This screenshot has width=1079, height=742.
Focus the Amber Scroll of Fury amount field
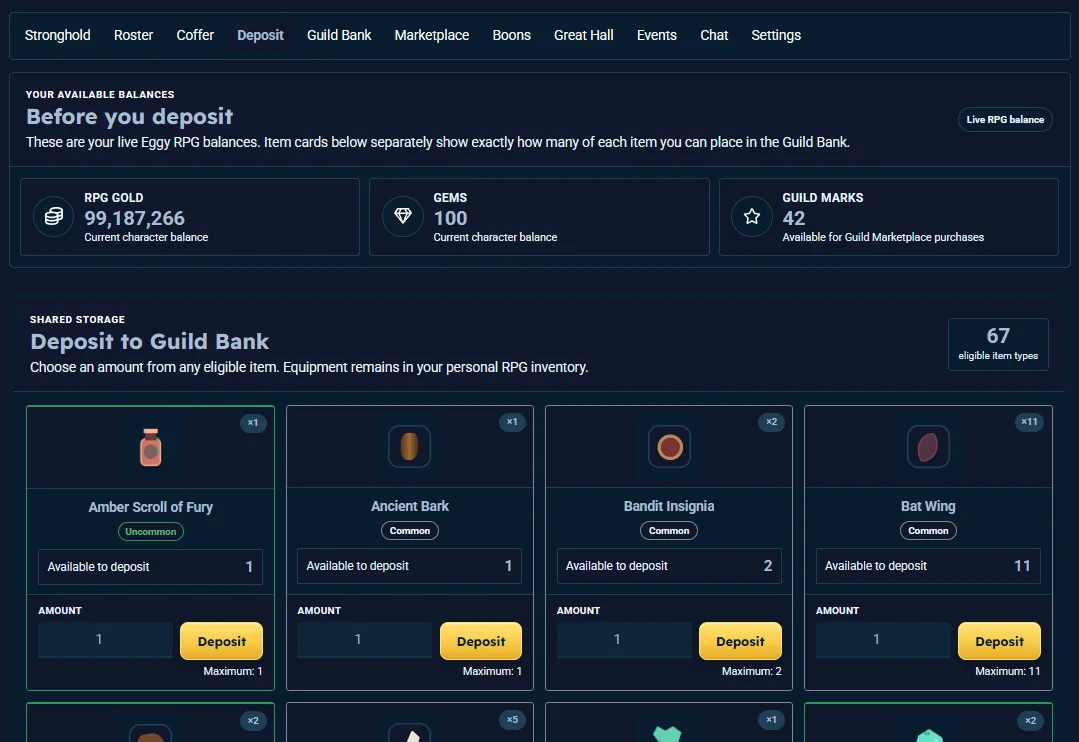(105, 639)
